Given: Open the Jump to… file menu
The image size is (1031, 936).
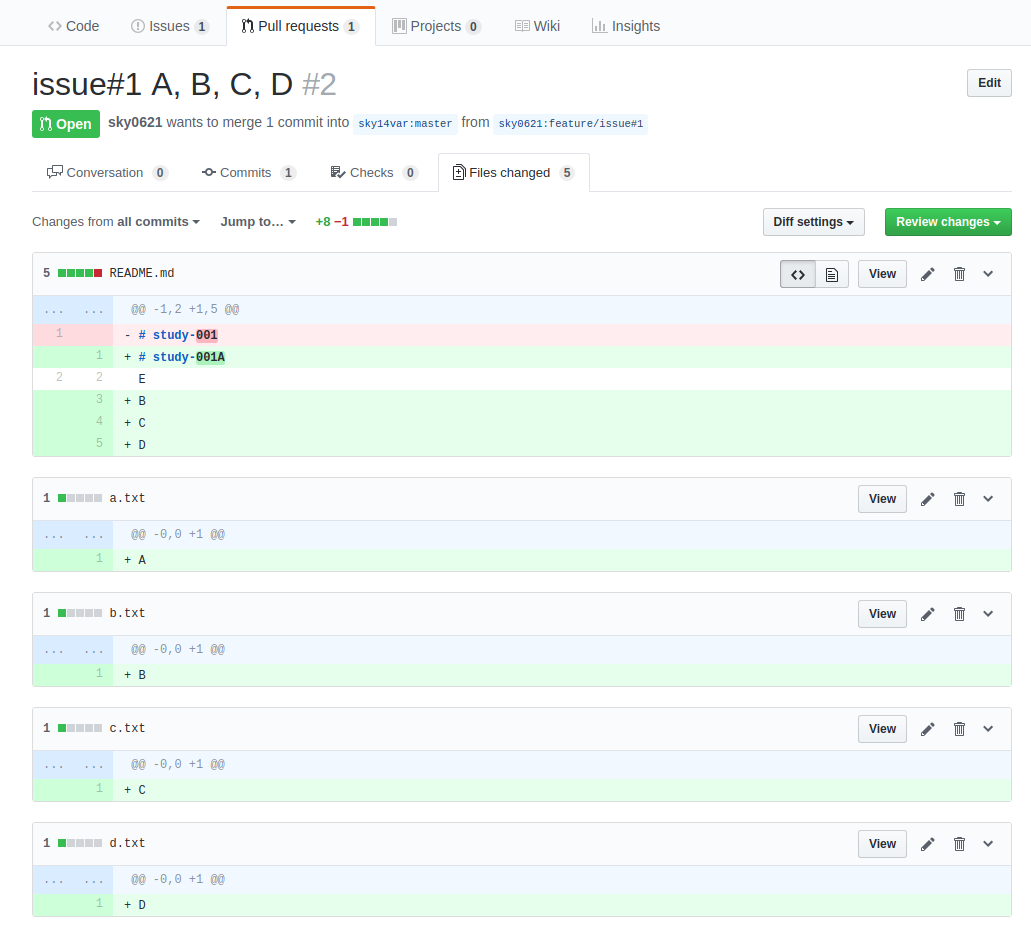Looking at the screenshot, I should [258, 222].
